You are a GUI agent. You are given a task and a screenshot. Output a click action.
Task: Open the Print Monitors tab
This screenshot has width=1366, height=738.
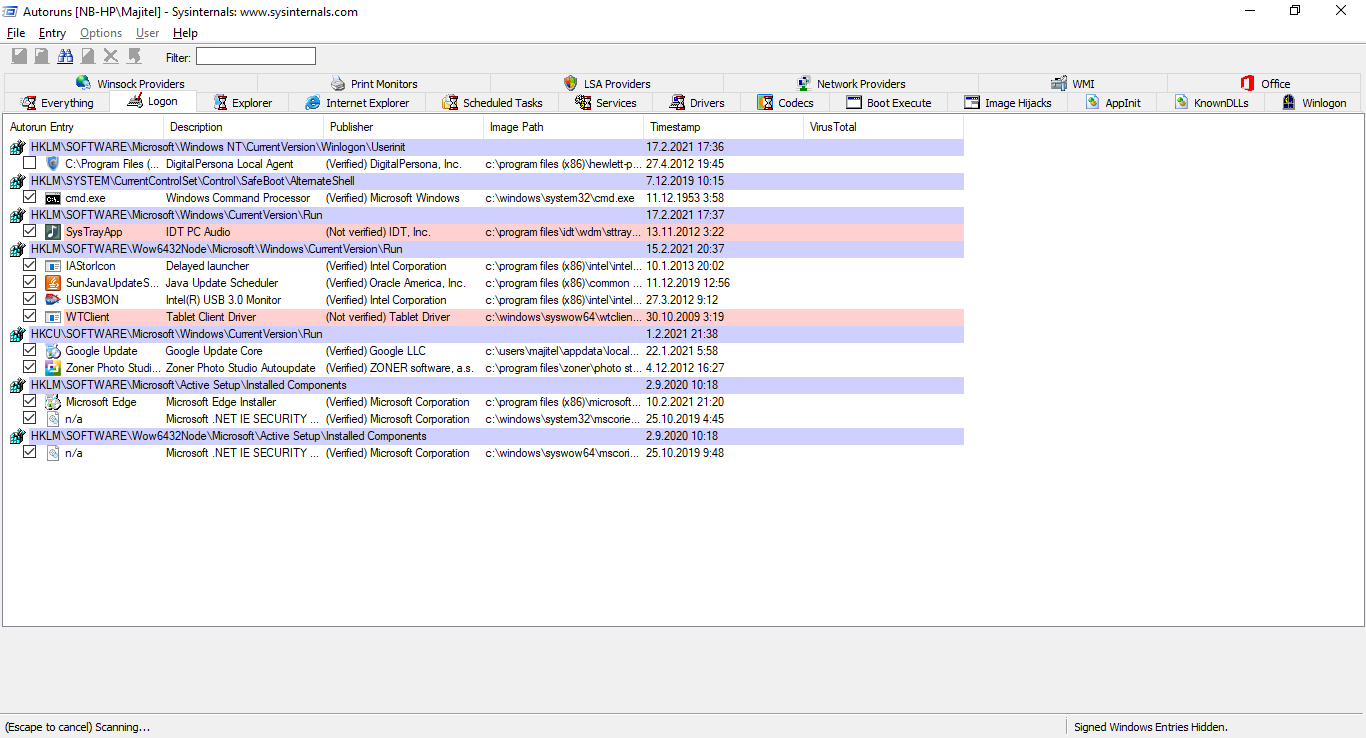(x=374, y=84)
